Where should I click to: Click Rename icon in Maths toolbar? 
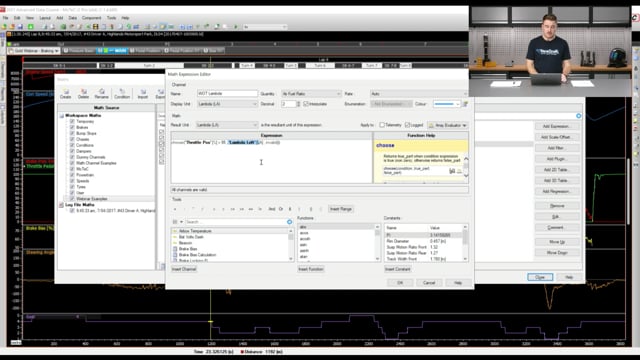[102, 94]
